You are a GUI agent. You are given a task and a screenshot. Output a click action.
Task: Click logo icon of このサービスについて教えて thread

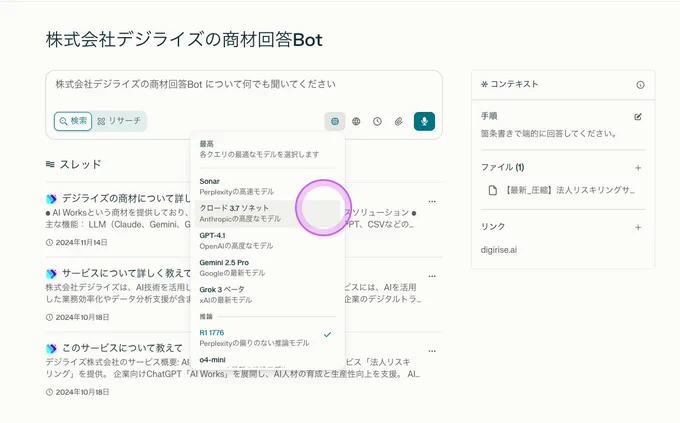pyautogui.click(x=51, y=348)
